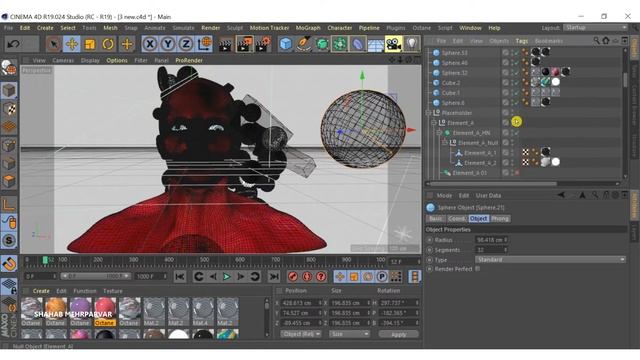Image resolution: width=640 pixels, height=360 pixels.
Task: Open the material manager Texture menu
Action: [113, 291]
